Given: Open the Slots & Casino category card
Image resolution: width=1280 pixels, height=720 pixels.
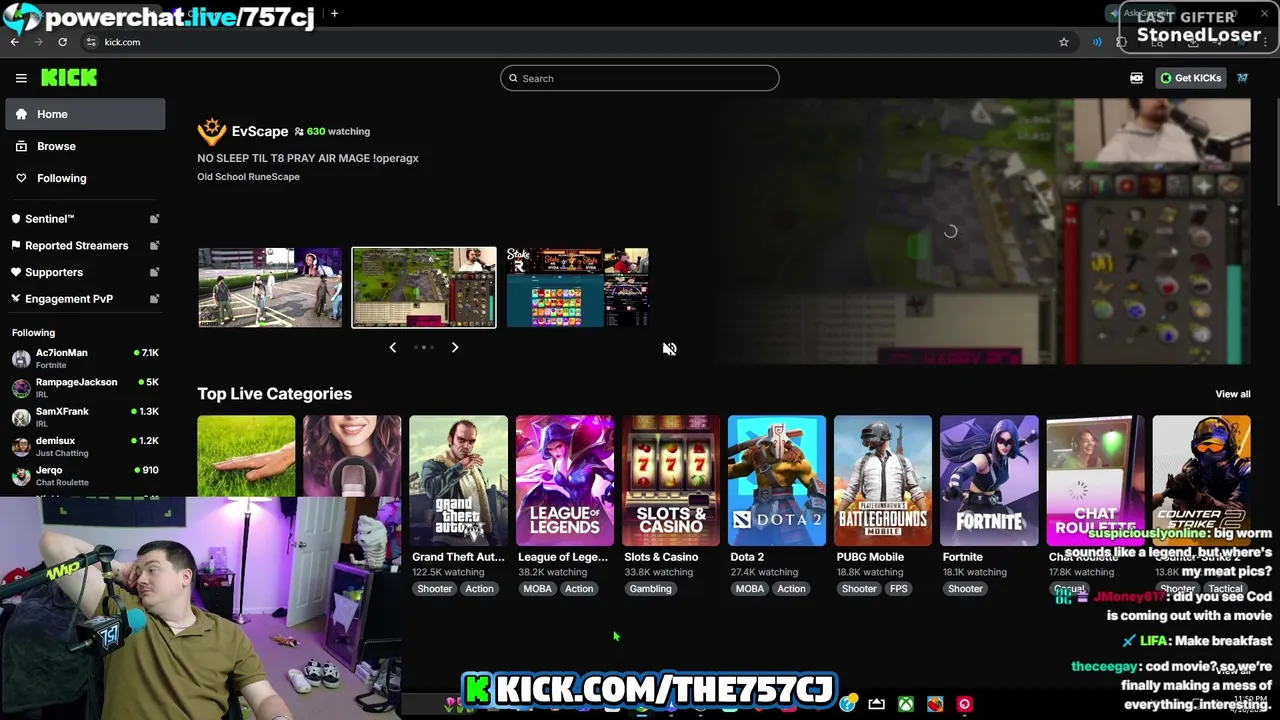Looking at the screenshot, I should [670, 481].
